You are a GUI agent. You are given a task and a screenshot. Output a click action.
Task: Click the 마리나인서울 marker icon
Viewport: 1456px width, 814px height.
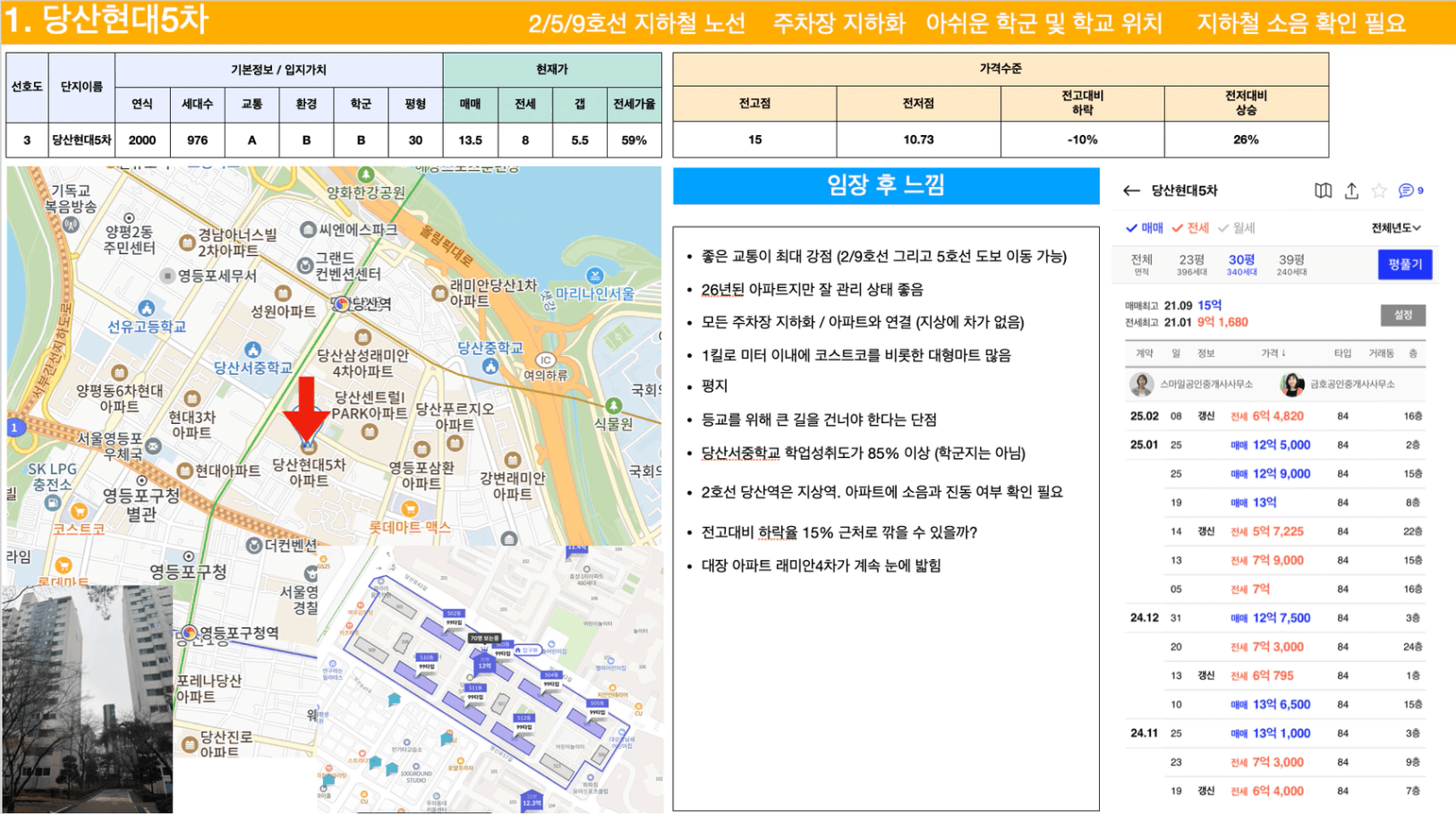click(594, 275)
